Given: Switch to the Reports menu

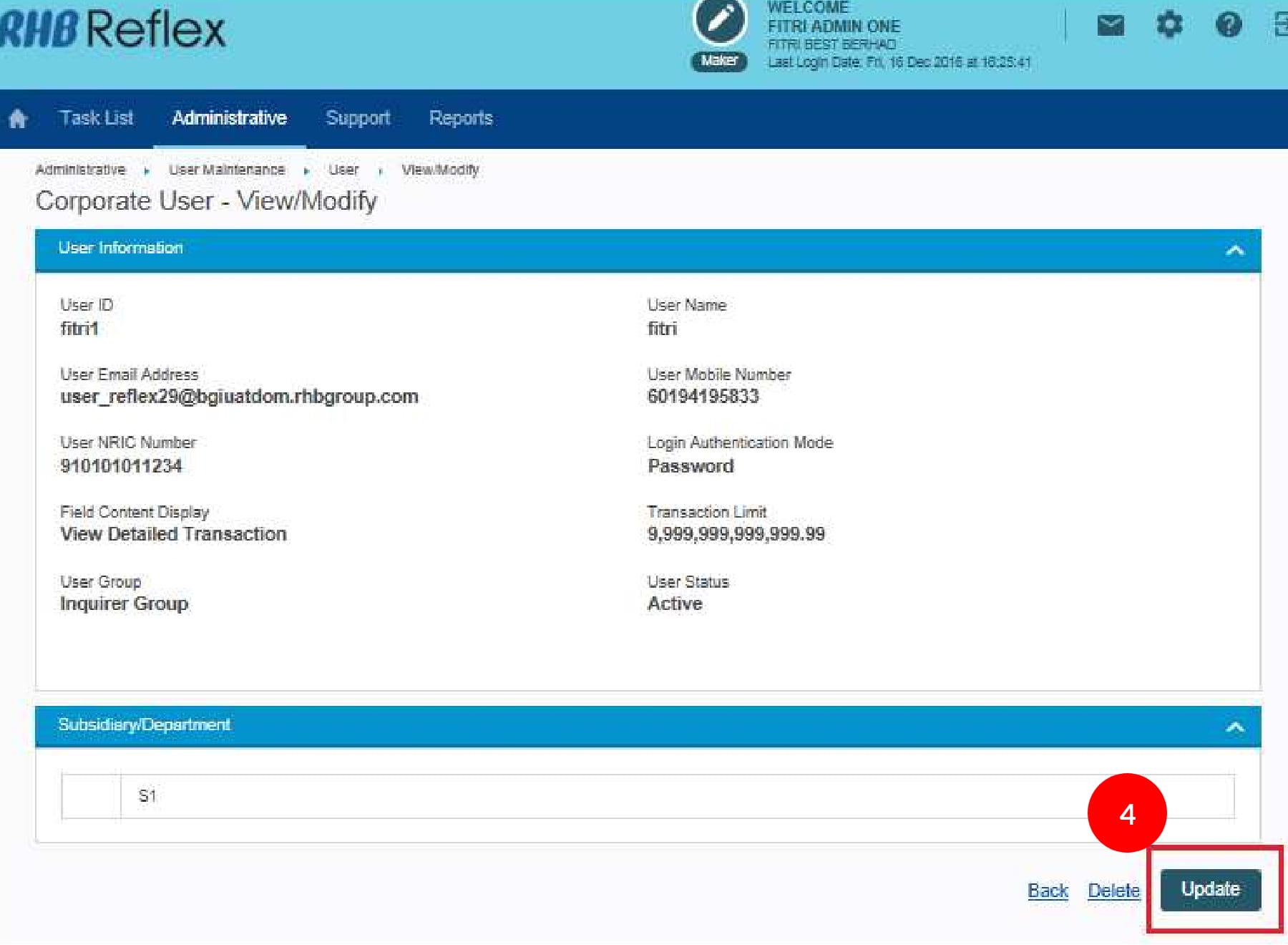Looking at the screenshot, I should point(461,118).
